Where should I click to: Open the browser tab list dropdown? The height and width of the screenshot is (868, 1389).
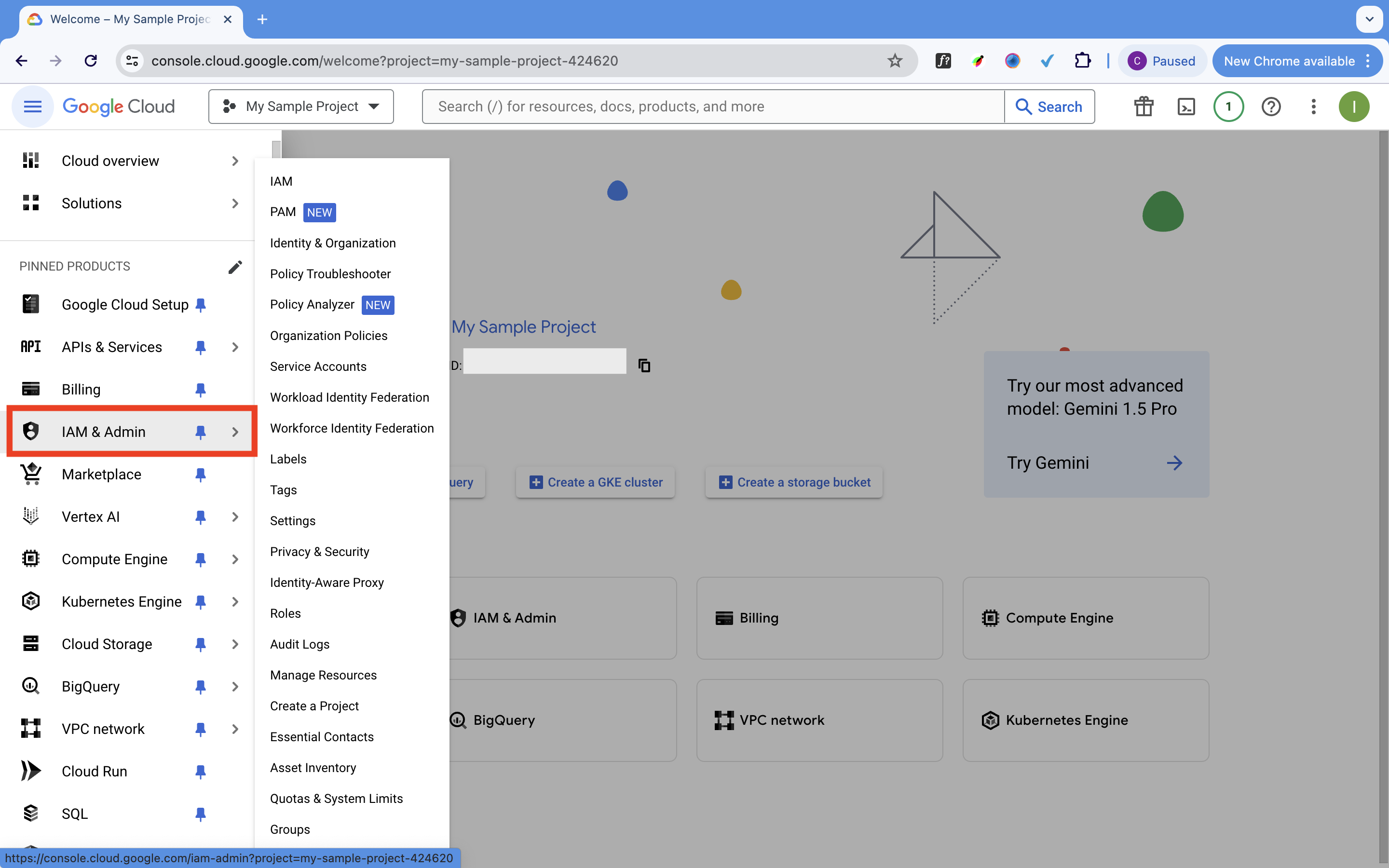[1370, 19]
